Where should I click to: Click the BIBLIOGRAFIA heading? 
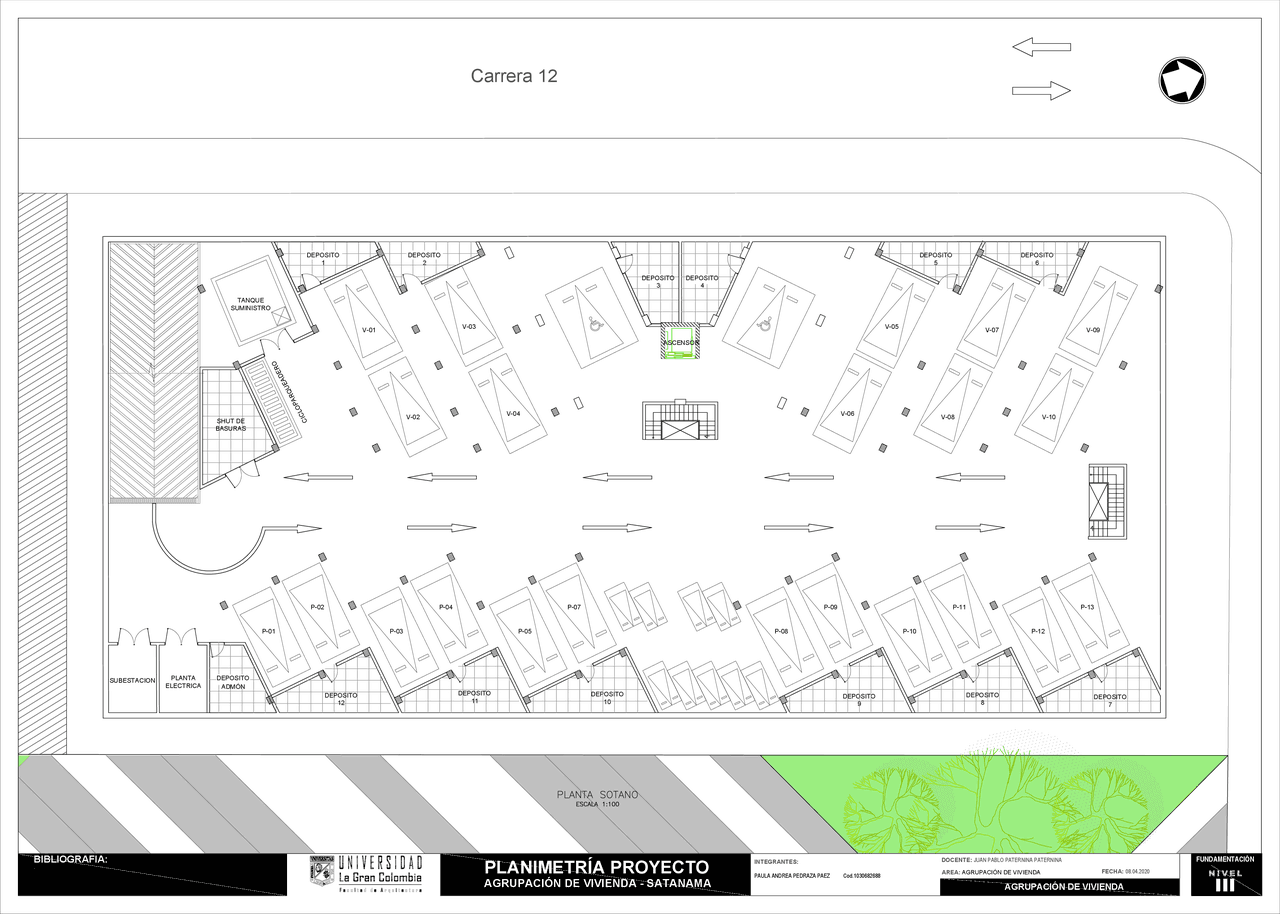70,859
